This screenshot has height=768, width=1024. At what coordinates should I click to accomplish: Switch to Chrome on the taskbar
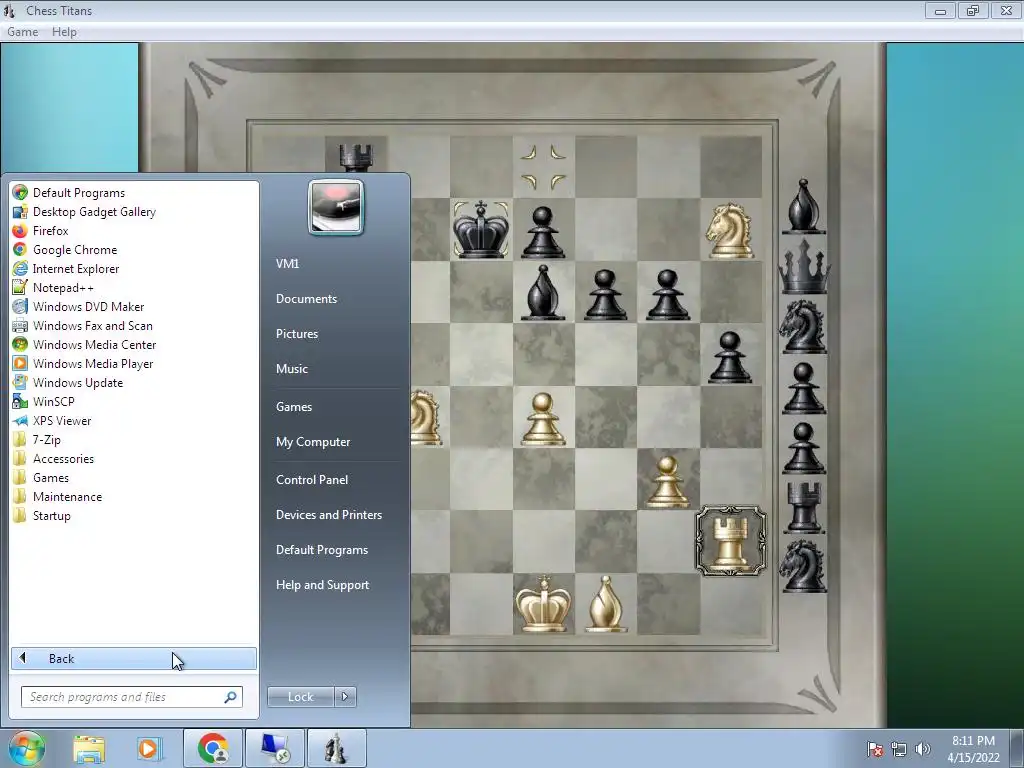(213, 748)
